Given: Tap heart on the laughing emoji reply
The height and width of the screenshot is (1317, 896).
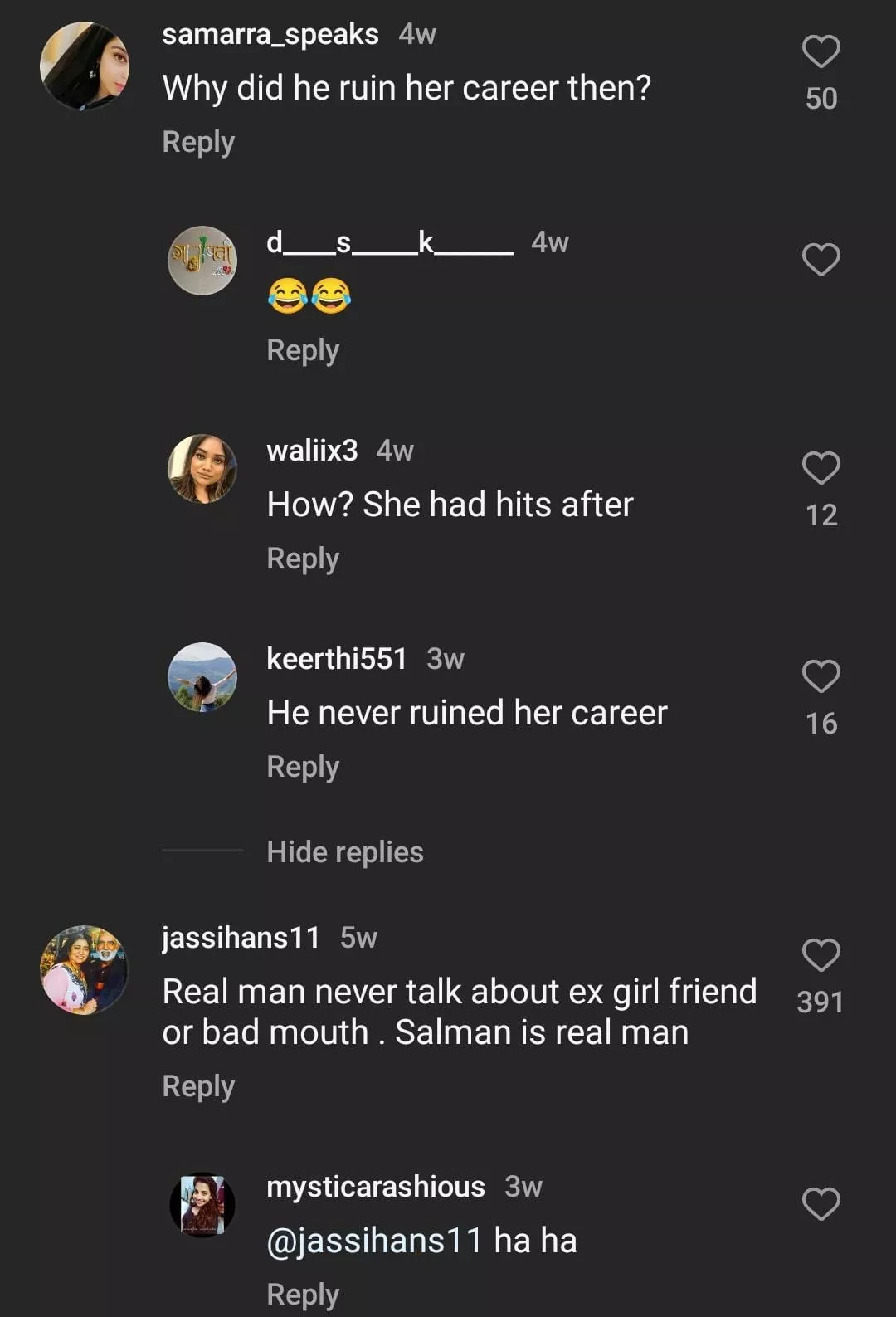Looking at the screenshot, I should [x=821, y=260].
